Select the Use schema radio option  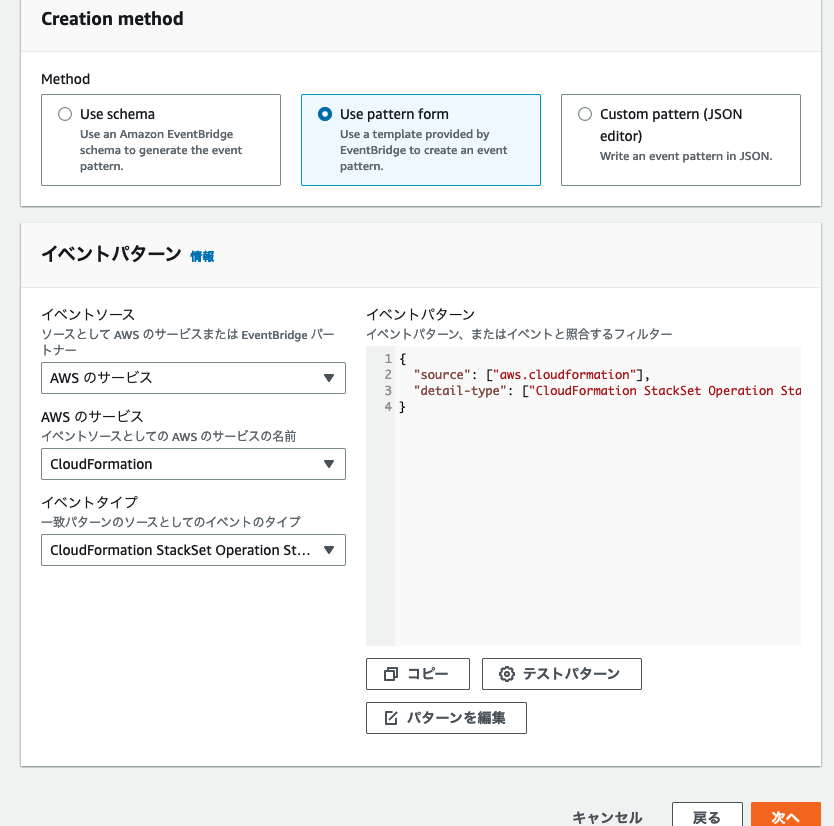click(x=65, y=114)
